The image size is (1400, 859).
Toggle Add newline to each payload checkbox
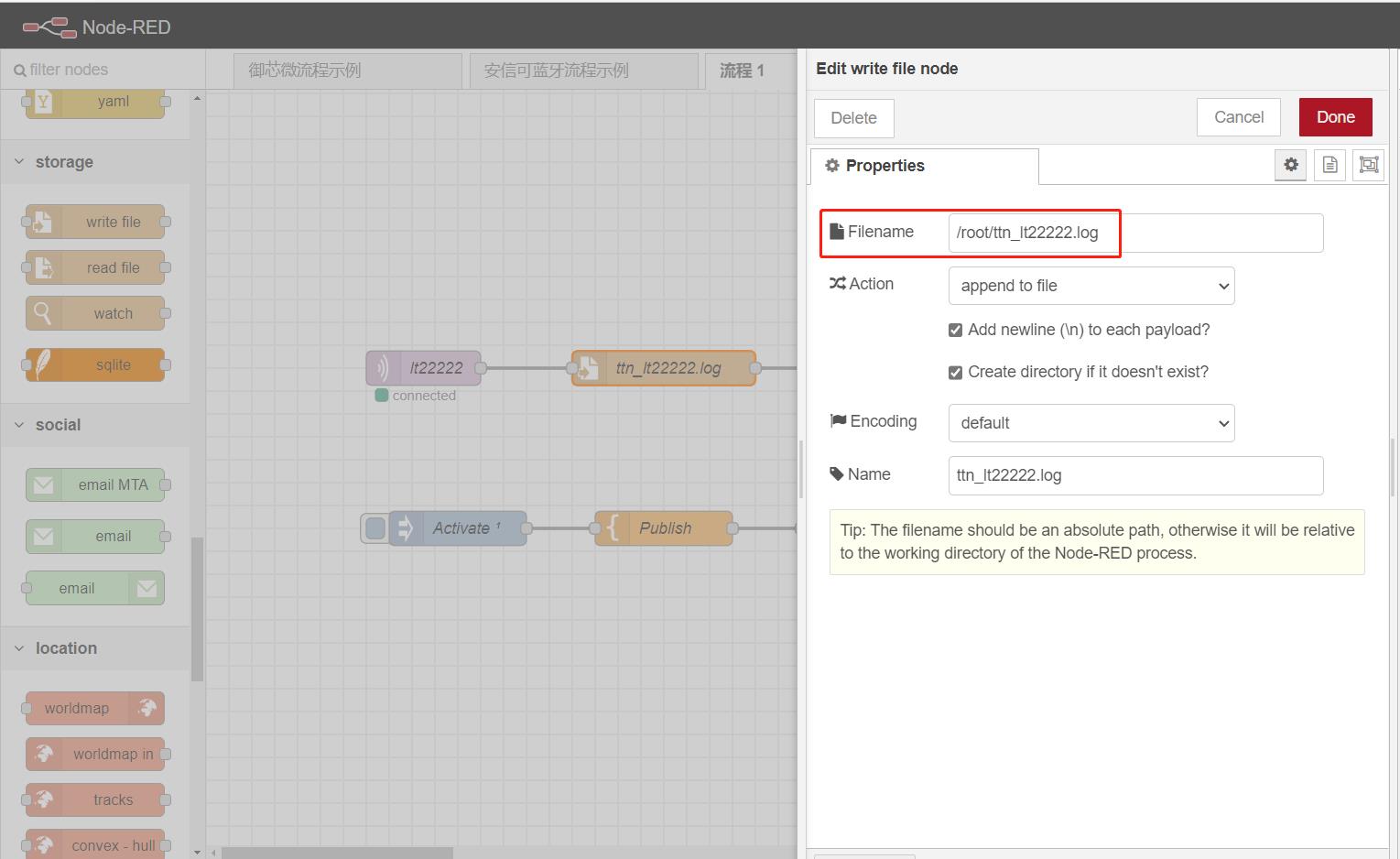[x=955, y=330]
